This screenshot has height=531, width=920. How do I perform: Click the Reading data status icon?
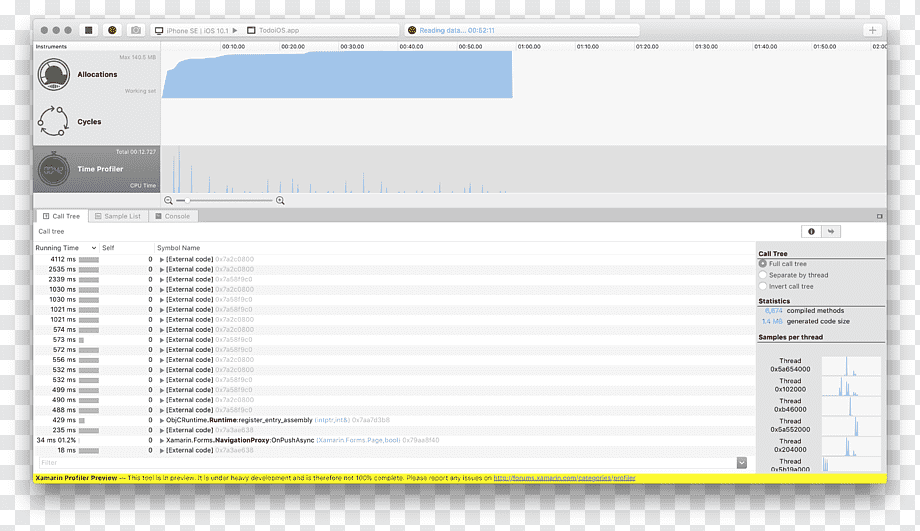click(412, 31)
